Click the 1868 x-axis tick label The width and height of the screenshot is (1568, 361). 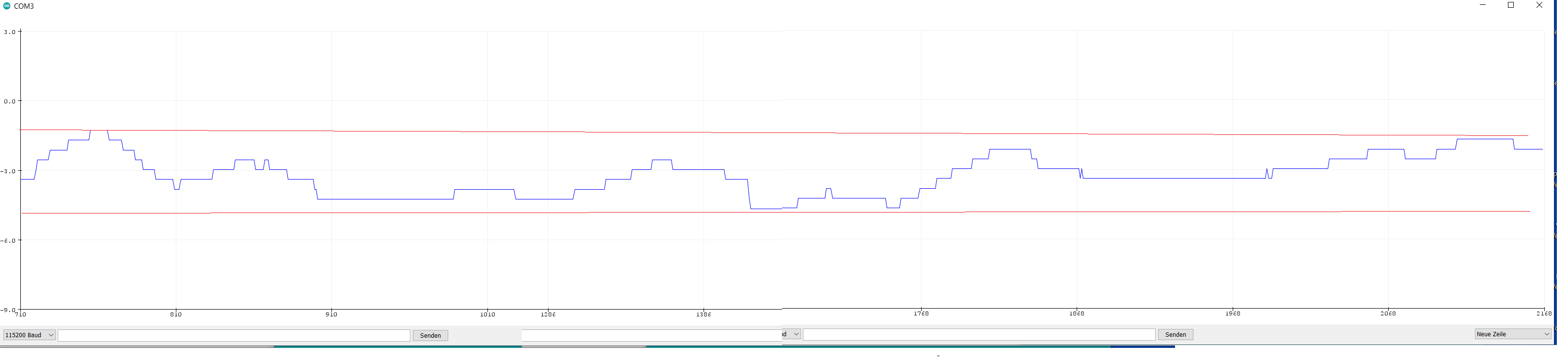(1077, 313)
